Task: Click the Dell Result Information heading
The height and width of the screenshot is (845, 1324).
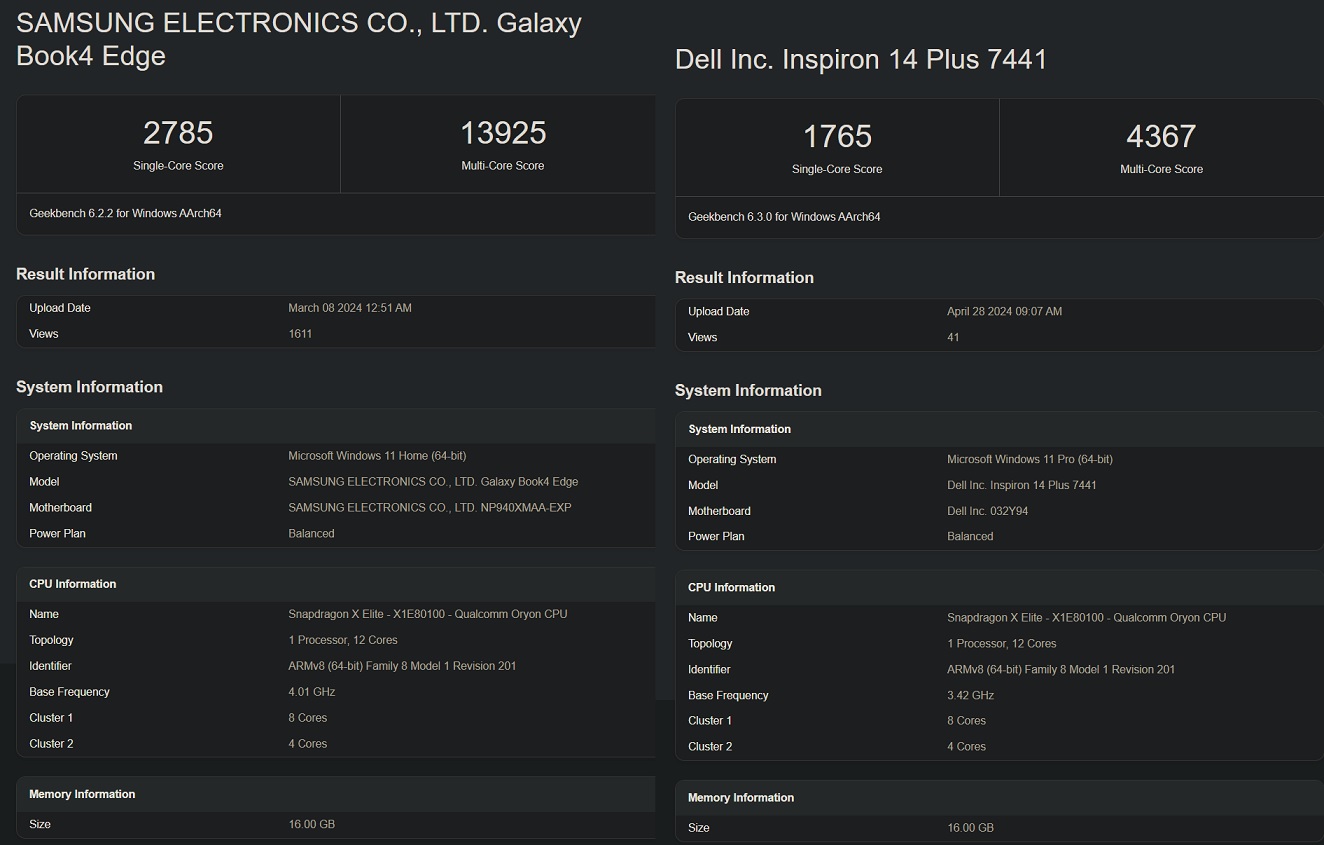Action: tap(744, 277)
